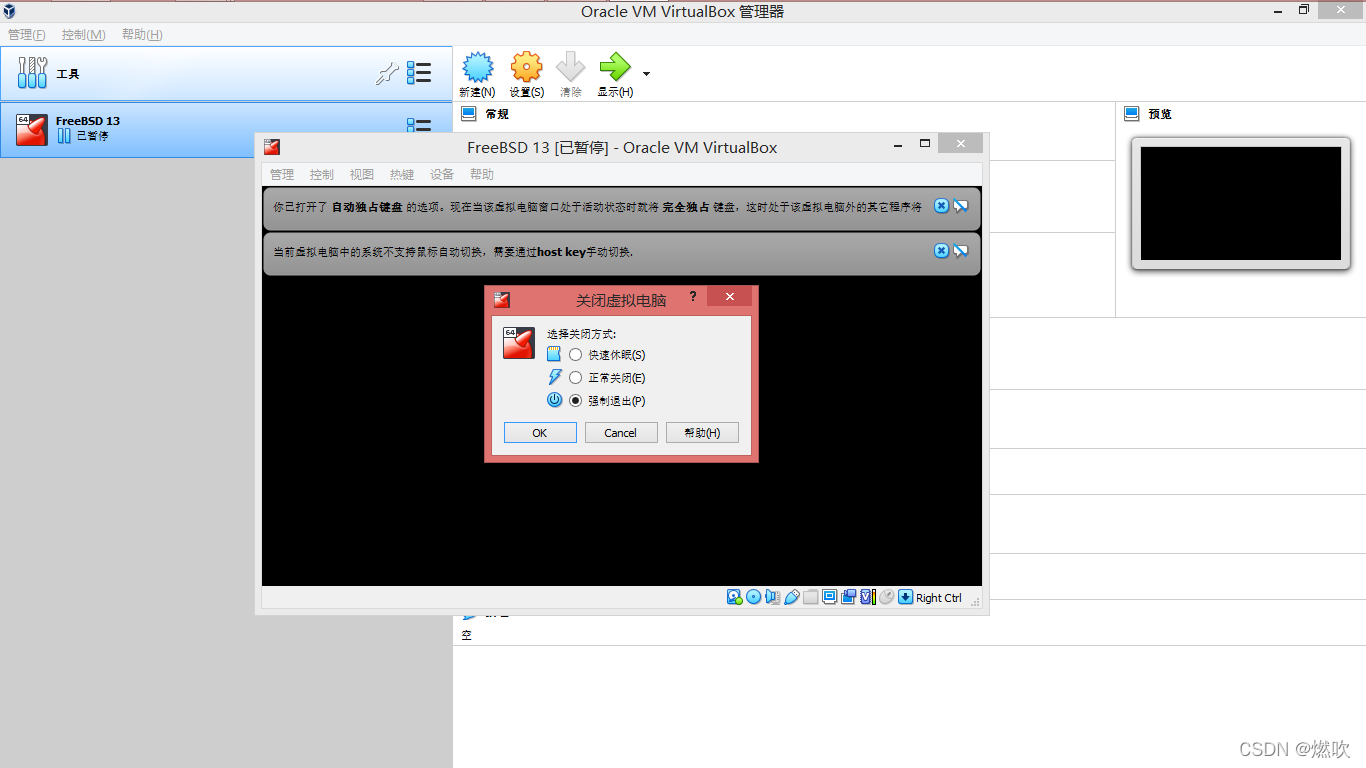
Task: Click the keyboard capture arrow status icon
Action: (x=906, y=597)
